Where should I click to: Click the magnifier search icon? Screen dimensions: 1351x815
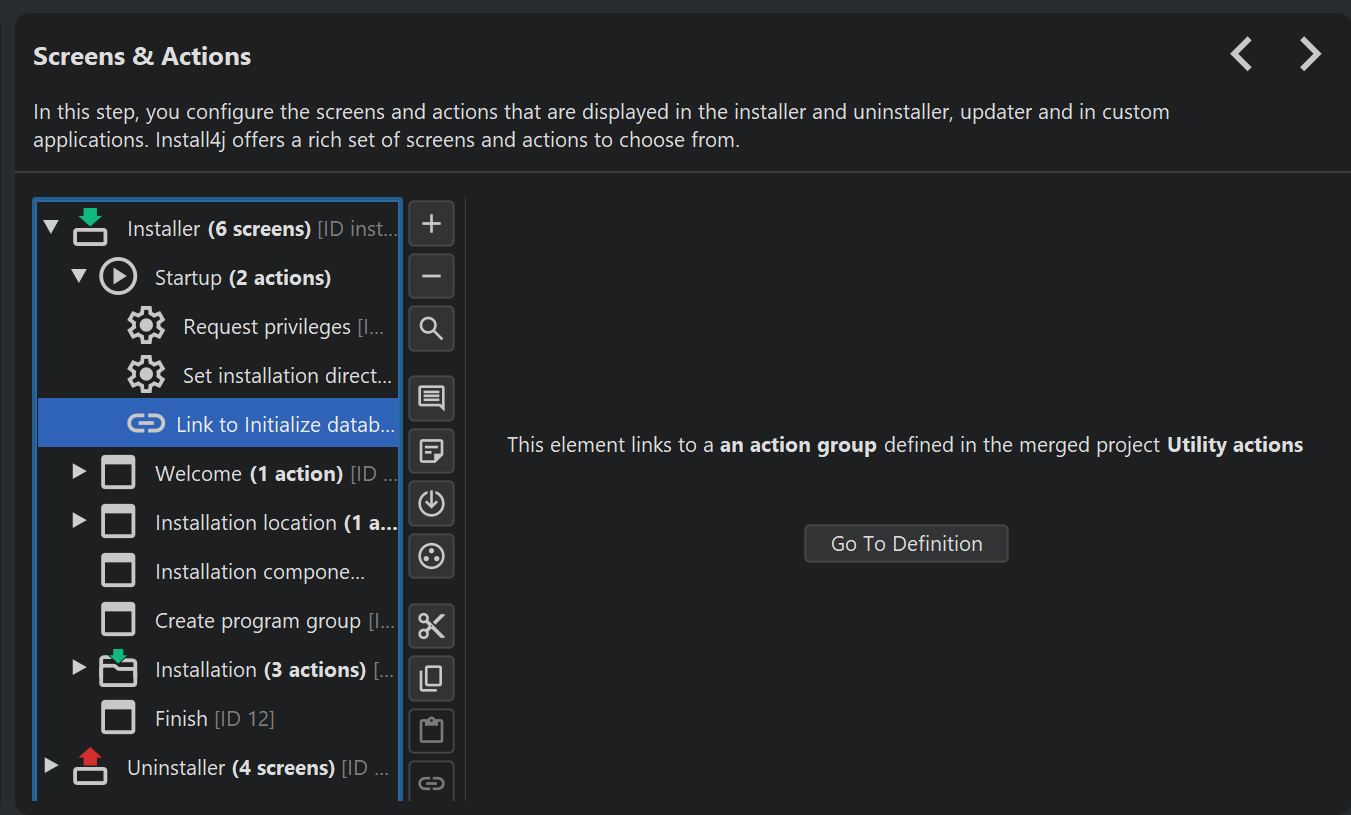pyautogui.click(x=431, y=329)
